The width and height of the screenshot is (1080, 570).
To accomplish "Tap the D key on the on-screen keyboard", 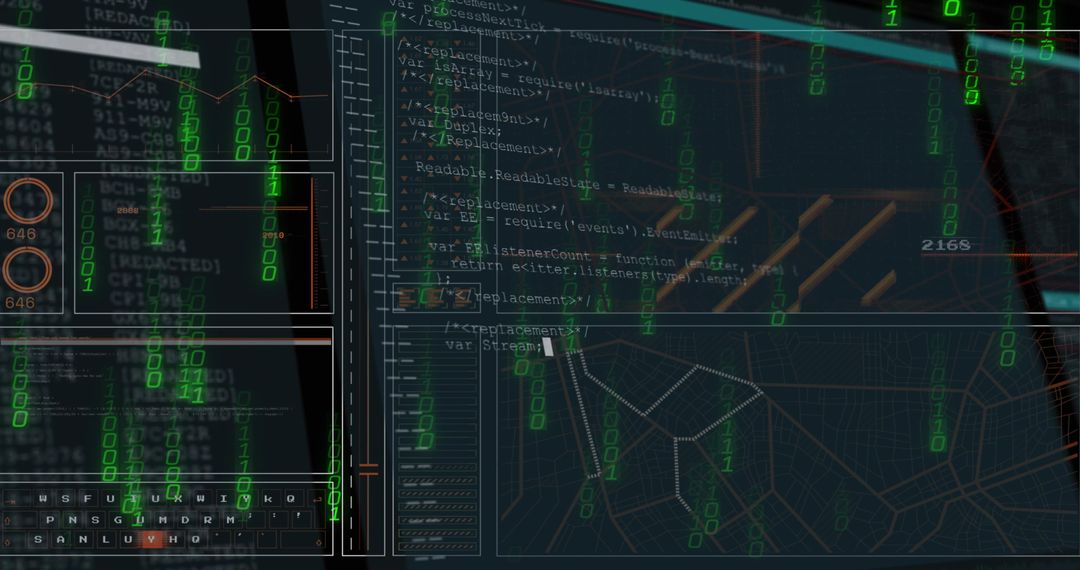I will tap(185, 520).
